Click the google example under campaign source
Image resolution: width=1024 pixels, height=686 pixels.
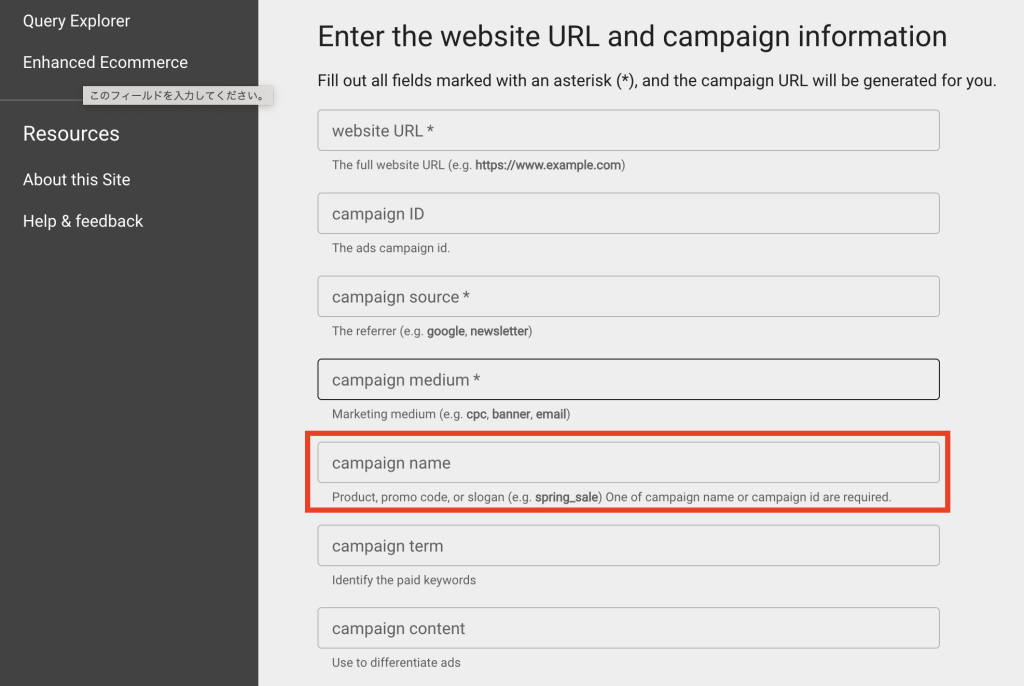tap(444, 330)
